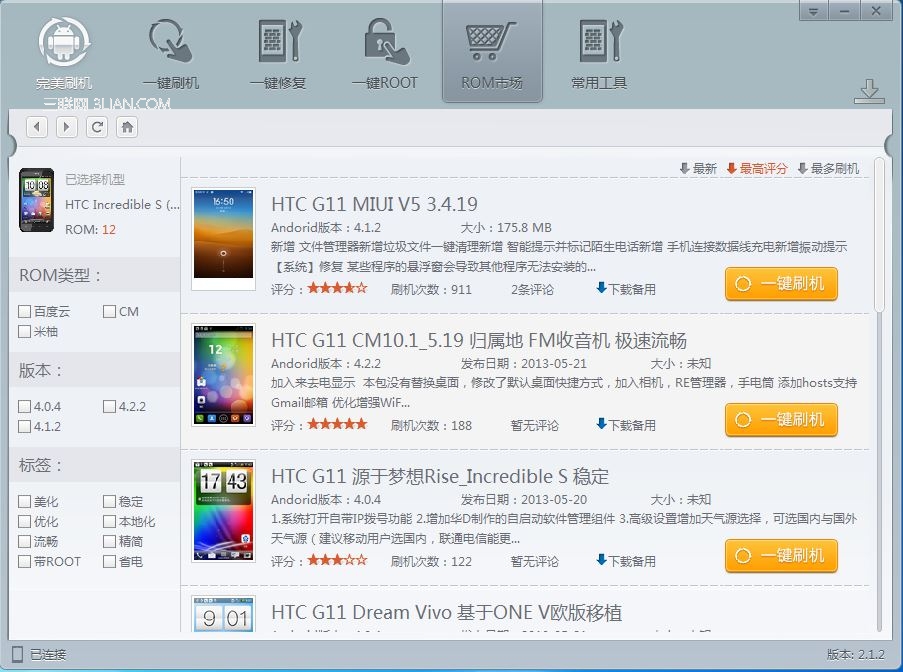Filter by version 4.1.2

(x=24, y=426)
